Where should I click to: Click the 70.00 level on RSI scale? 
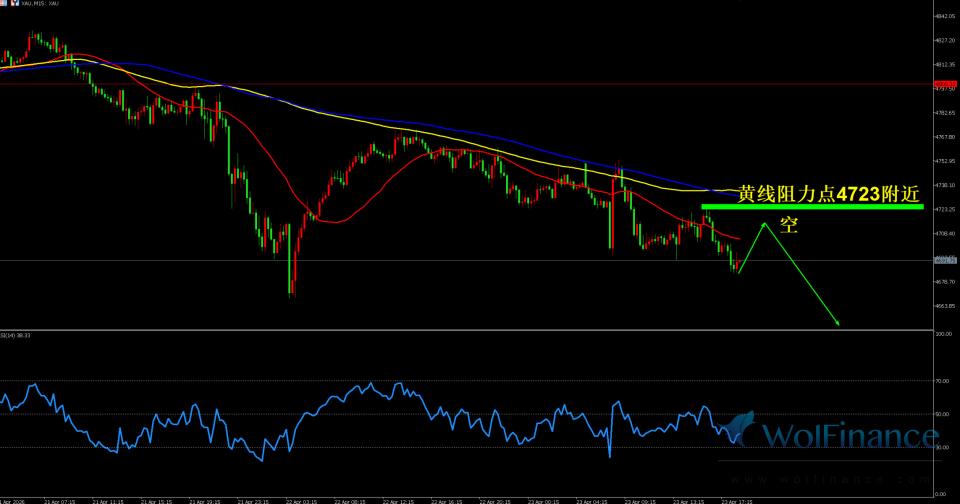(x=942, y=381)
